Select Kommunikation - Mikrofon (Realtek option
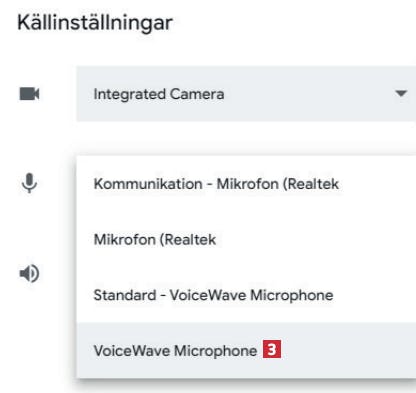 coord(246,184)
